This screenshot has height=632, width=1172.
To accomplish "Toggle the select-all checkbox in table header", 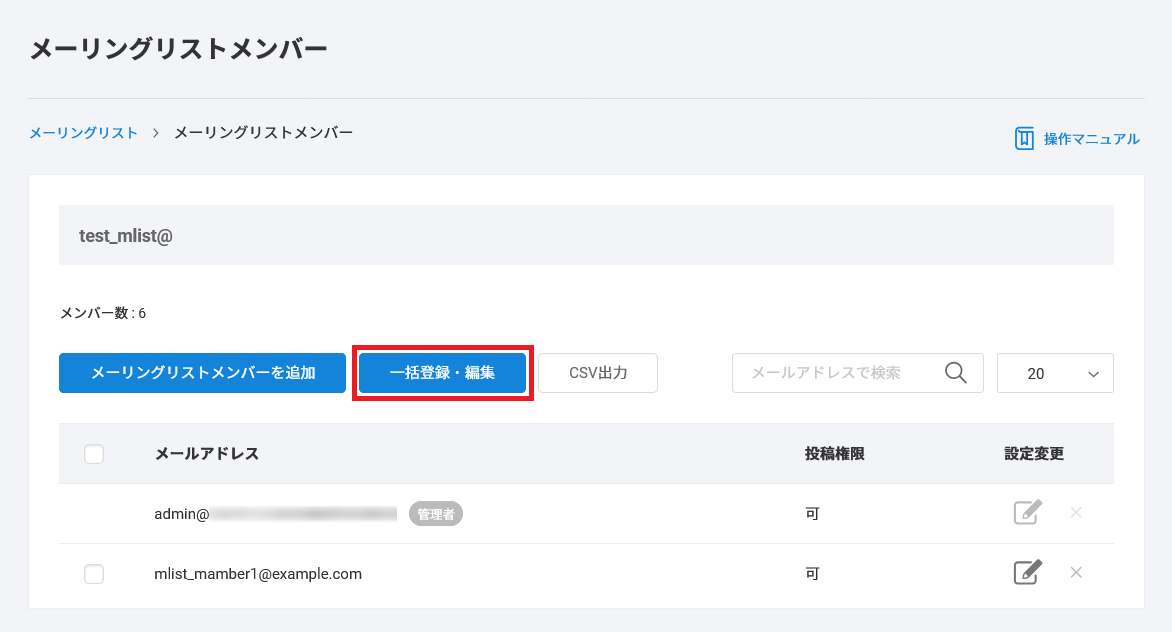I will [94, 454].
